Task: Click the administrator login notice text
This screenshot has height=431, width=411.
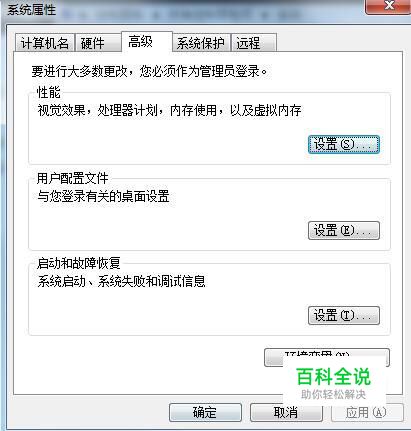Action: [150, 71]
